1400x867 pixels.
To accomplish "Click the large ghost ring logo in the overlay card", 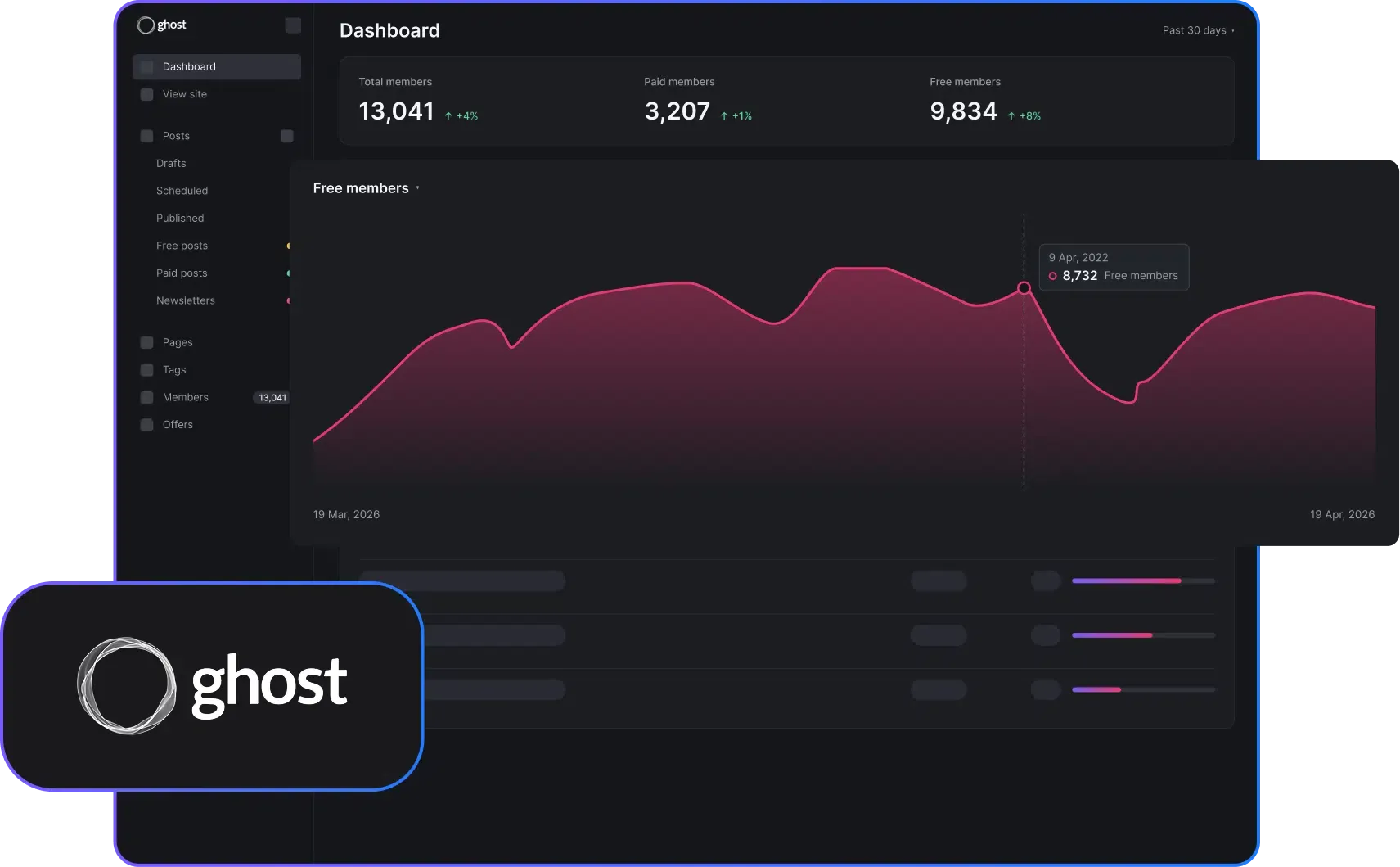I will click(127, 685).
